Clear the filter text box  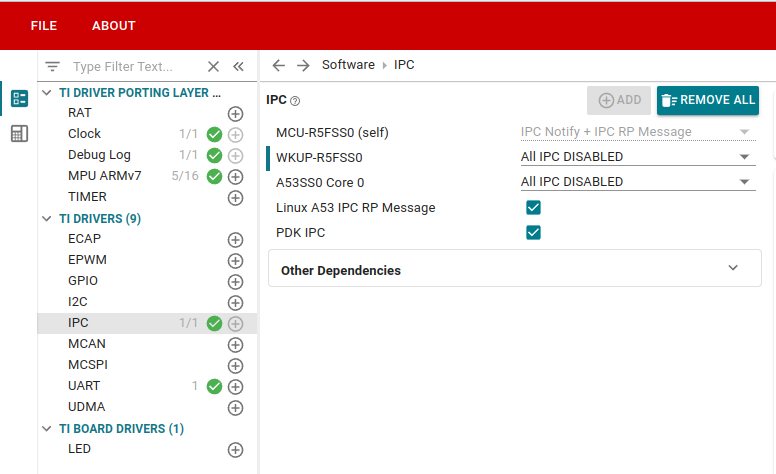pos(213,67)
